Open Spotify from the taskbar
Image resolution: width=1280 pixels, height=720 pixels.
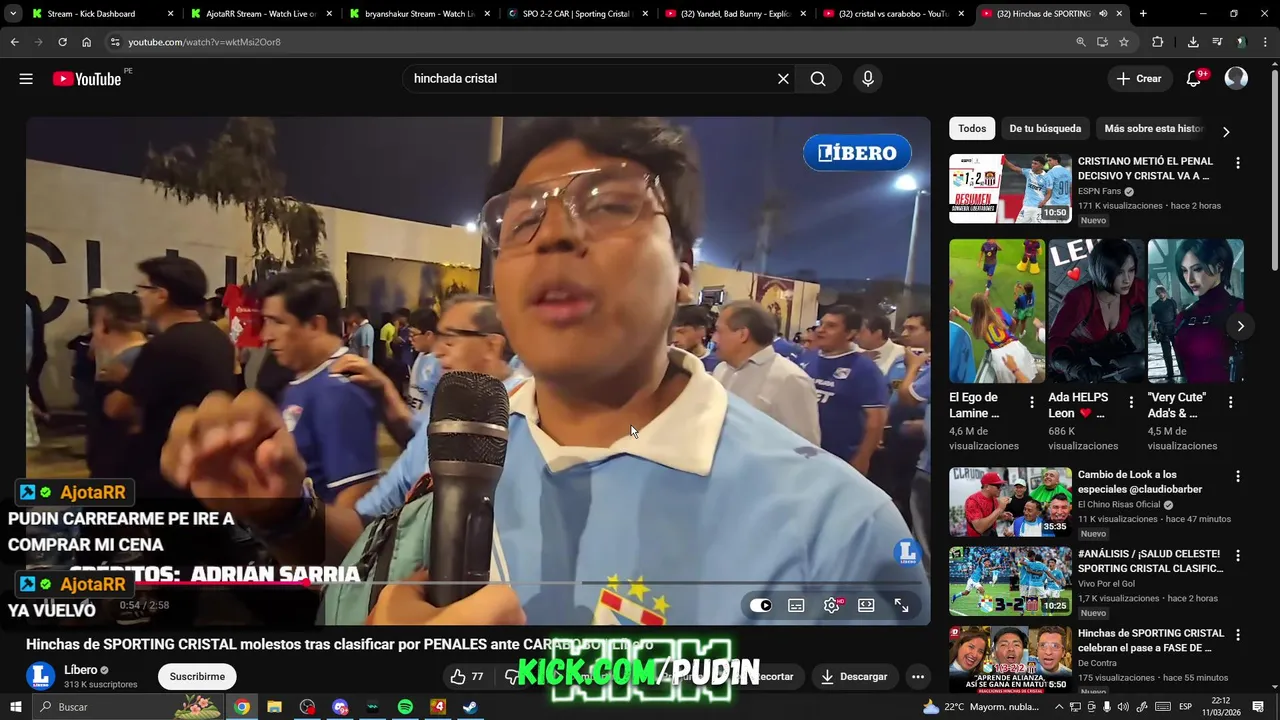coord(405,707)
